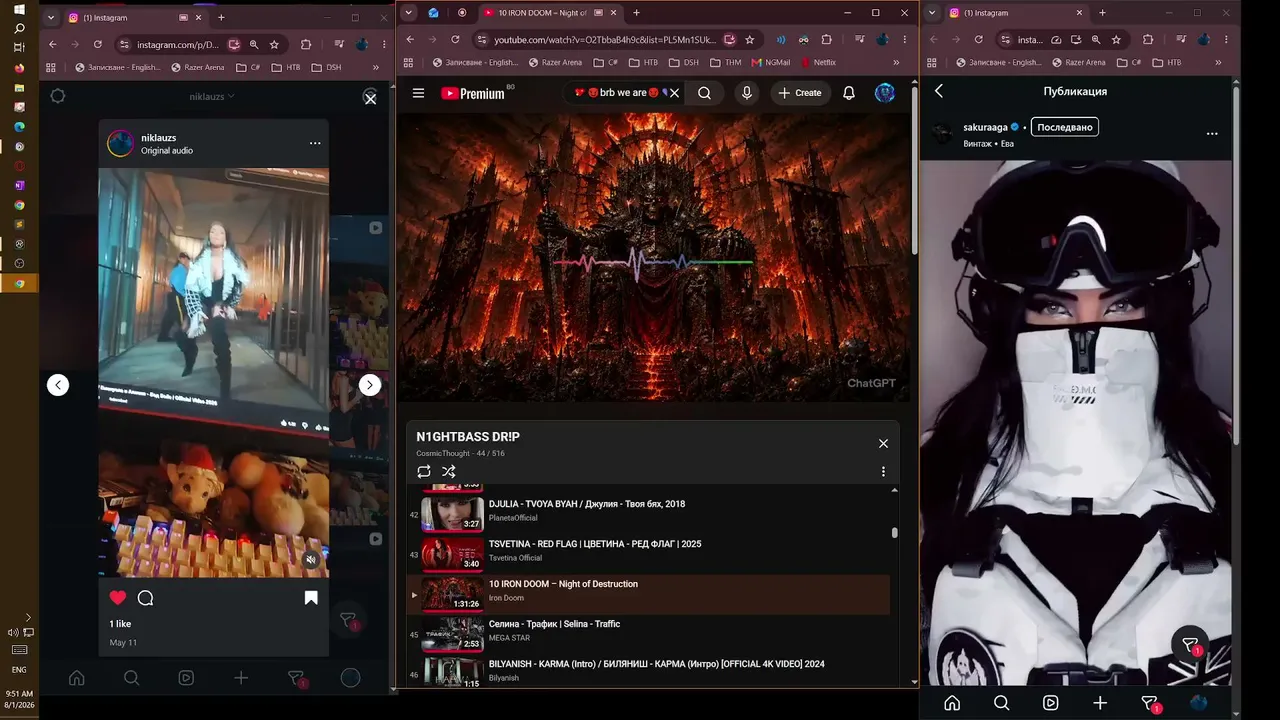
Task: Close the niklauzs post viewer
Action: point(370,98)
